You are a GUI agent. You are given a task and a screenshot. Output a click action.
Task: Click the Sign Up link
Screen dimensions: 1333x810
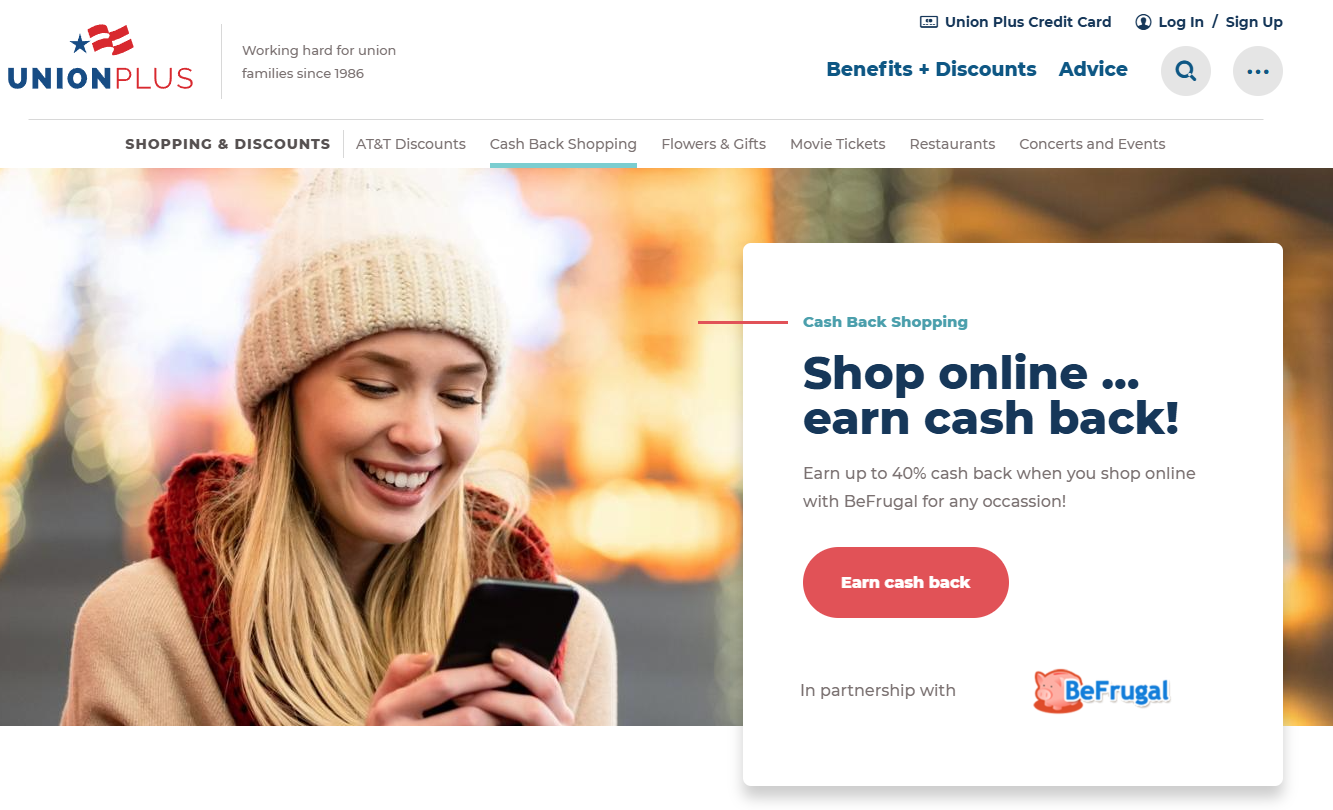1254,22
